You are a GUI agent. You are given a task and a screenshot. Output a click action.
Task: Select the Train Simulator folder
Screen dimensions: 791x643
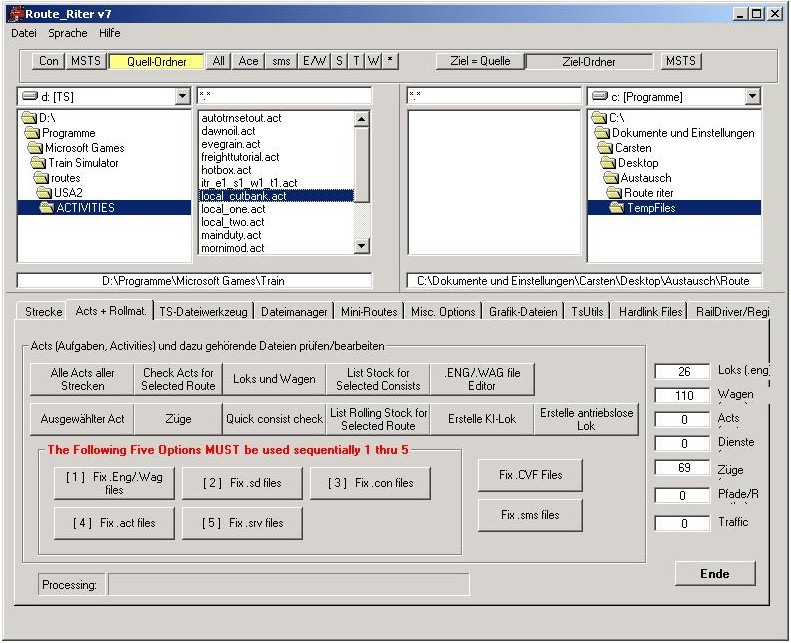(x=75, y=163)
